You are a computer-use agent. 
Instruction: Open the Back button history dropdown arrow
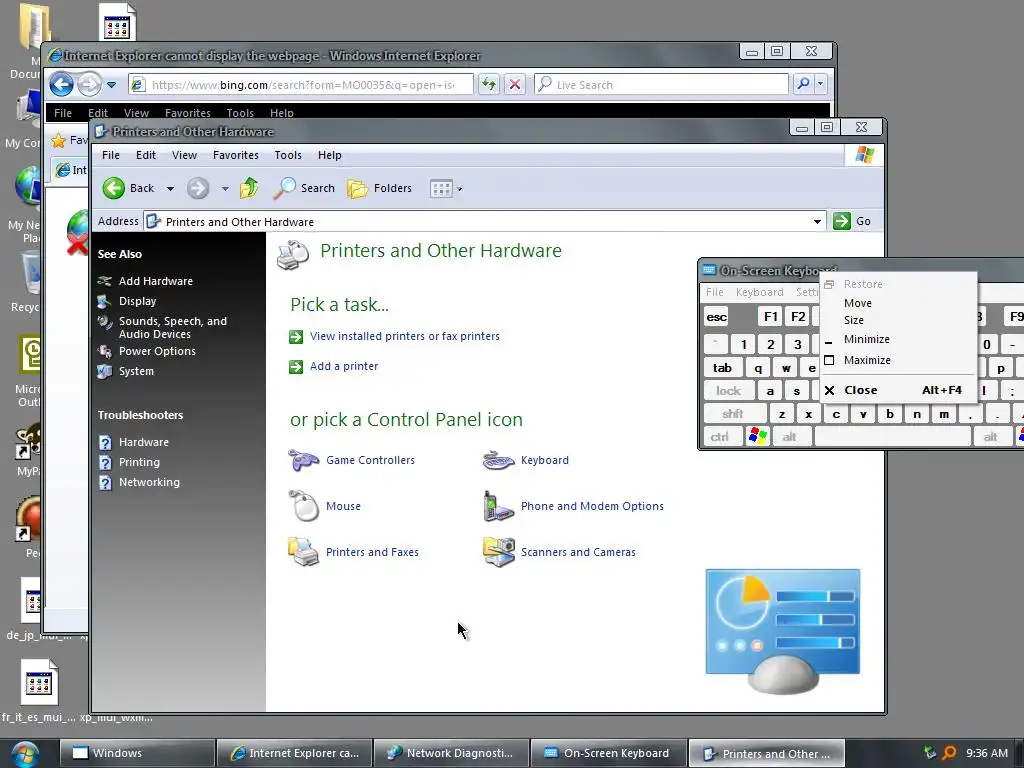click(x=170, y=189)
